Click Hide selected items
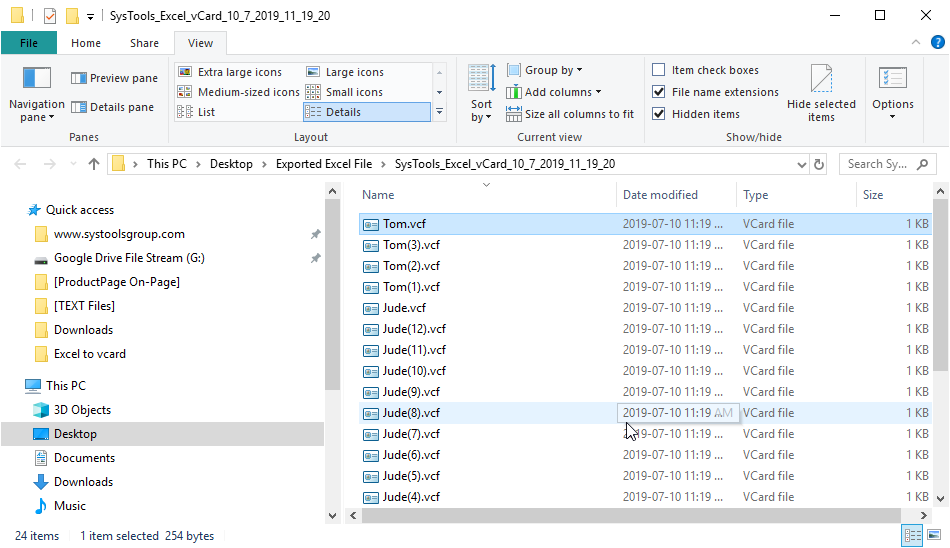The image size is (950, 548). click(x=822, y=94)
